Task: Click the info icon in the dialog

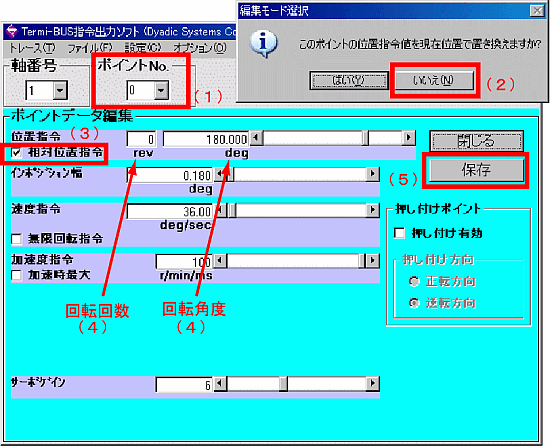Action: point(263,44)
